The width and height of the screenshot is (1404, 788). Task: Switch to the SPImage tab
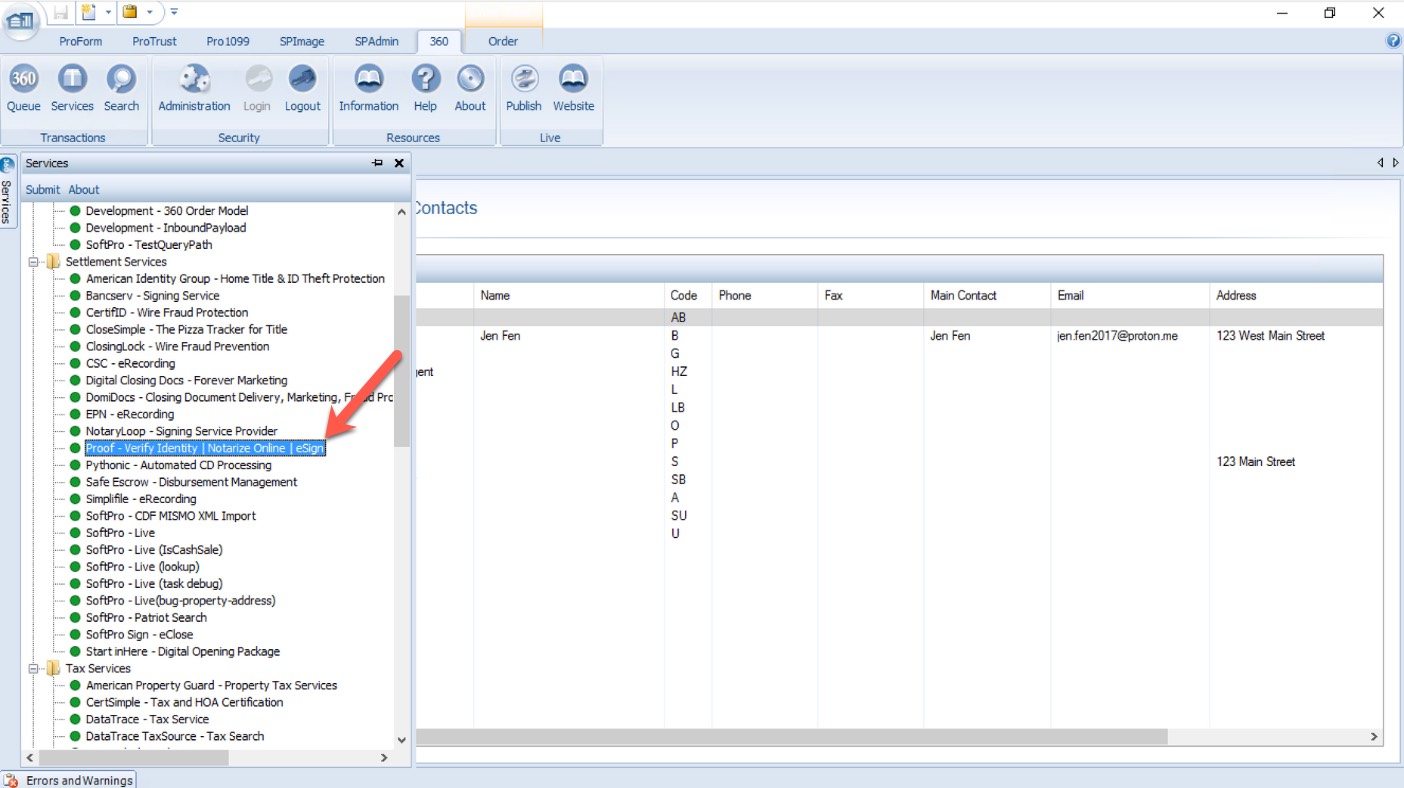301,41
